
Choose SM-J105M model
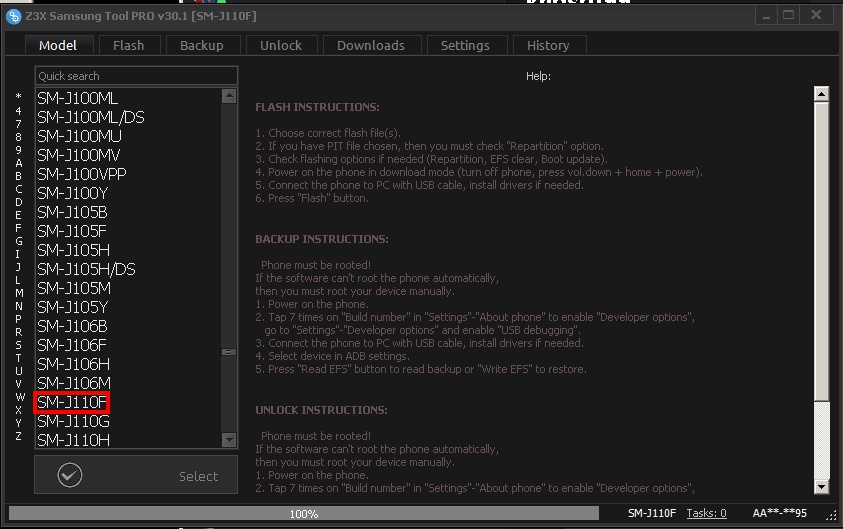[x=74, y=288]
